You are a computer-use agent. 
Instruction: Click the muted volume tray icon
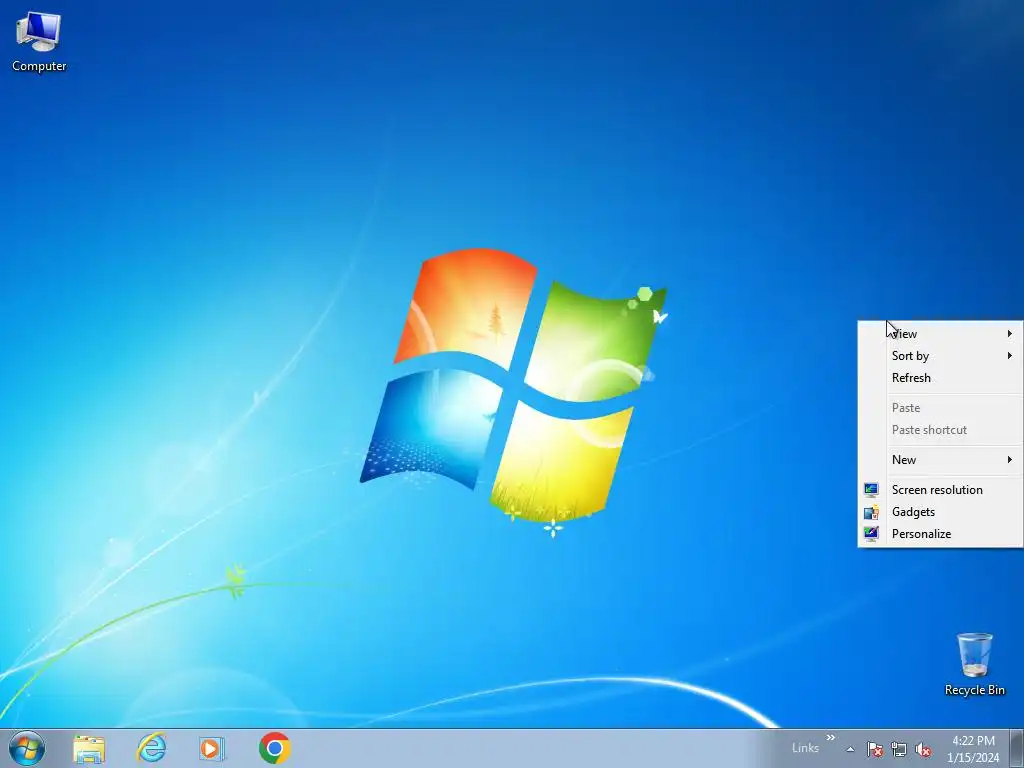pos(923,749)
